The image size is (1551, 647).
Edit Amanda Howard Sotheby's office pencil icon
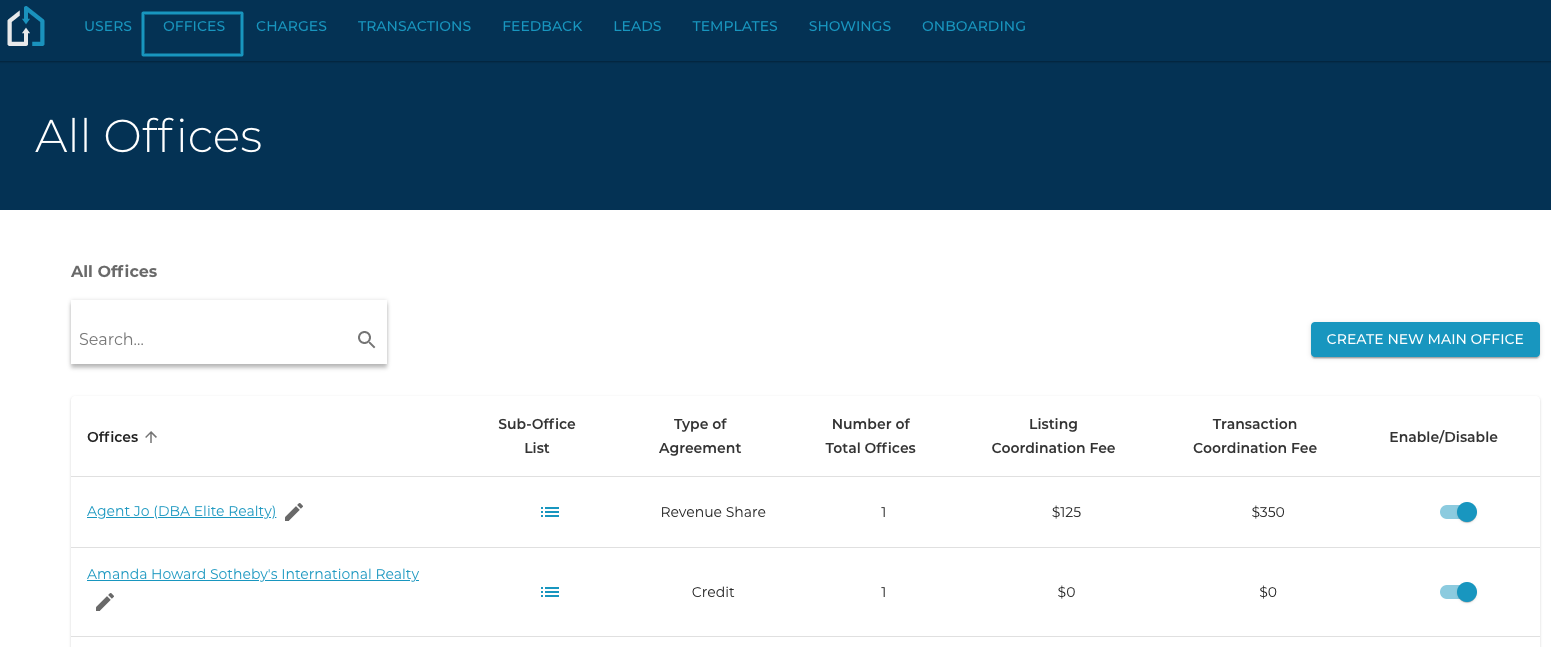pos(105,602)
